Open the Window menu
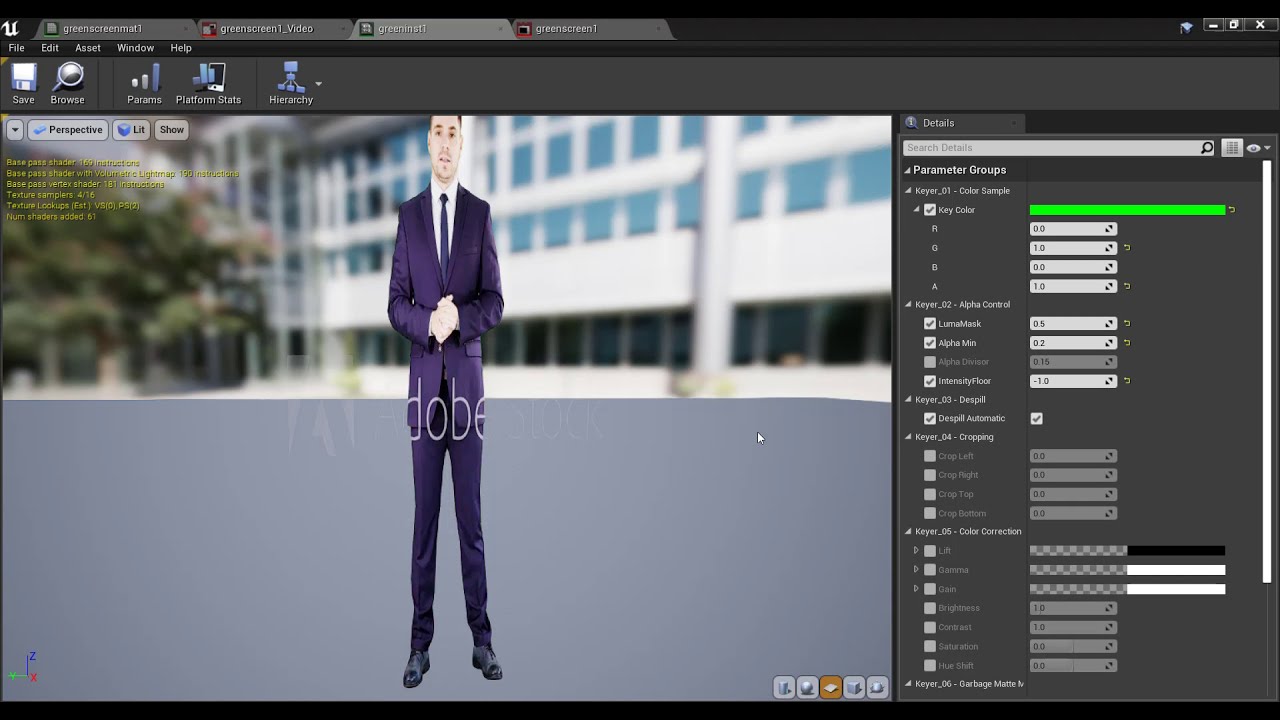Image resolution: width=1280 pixels, height=720 pixels. [135, 48]
